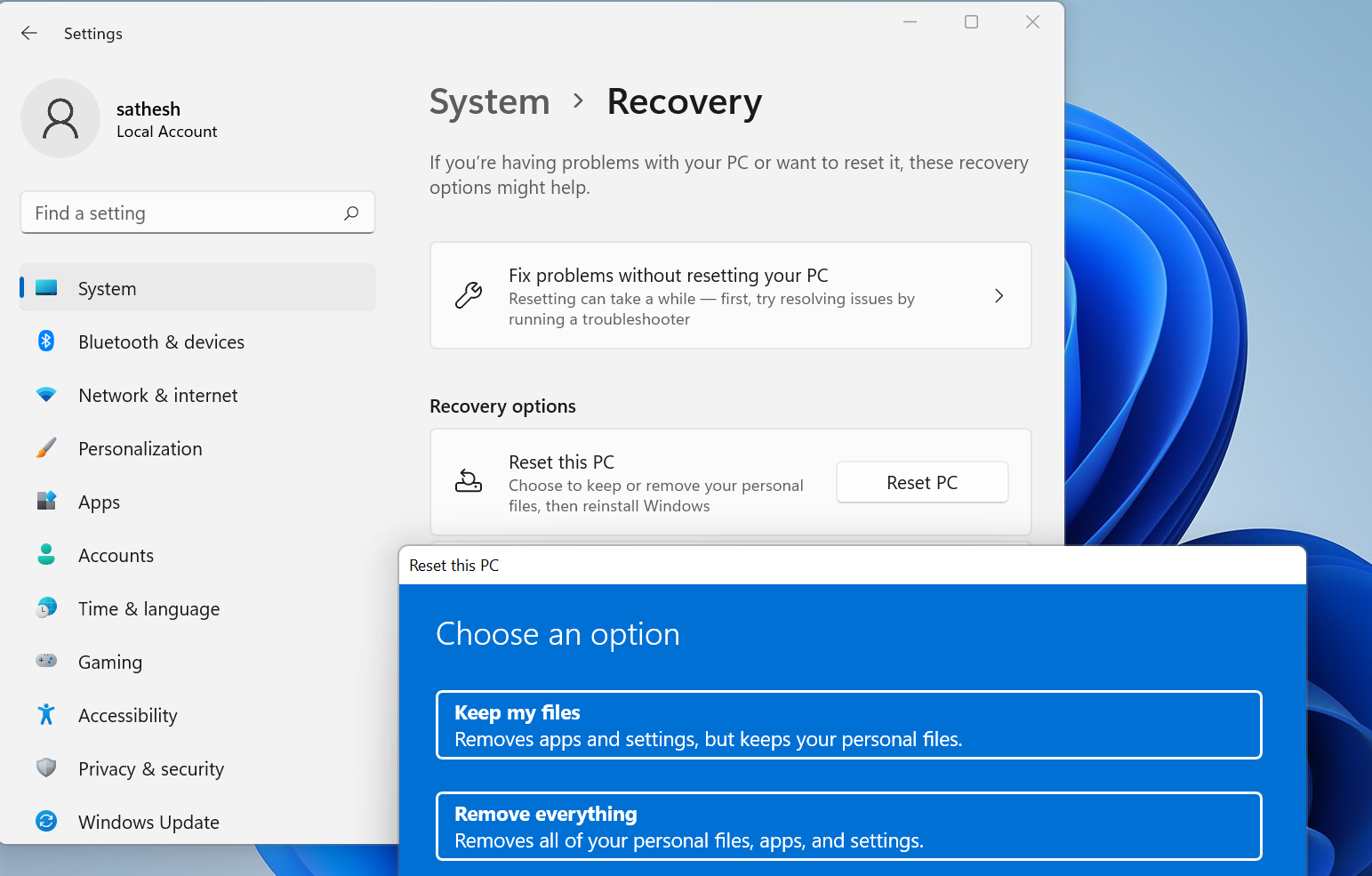Open Time & language settings
This screenshot has height=876, width=1372.
click(x=197, y=608)
